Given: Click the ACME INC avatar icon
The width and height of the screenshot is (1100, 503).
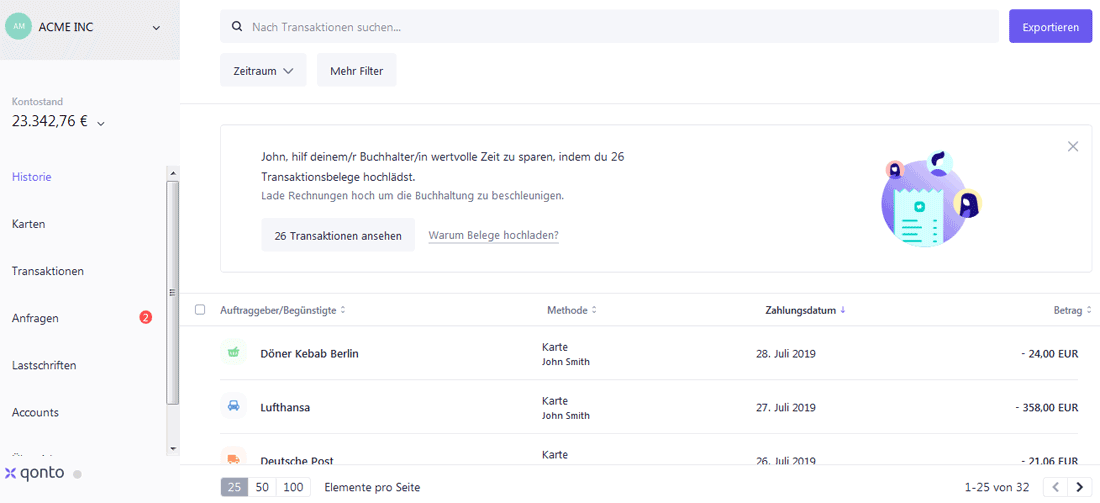Looking at the screenshot, I should 18,27.
